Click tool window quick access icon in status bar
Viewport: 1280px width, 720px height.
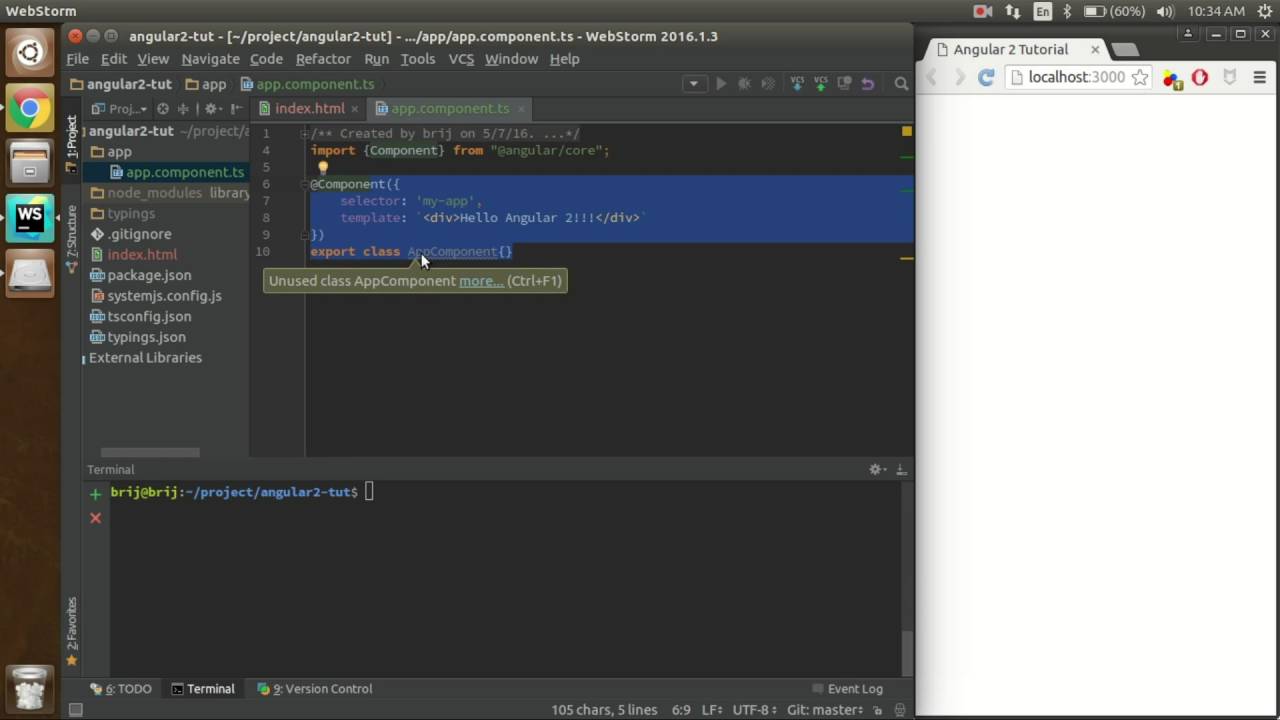pos(75,710)
